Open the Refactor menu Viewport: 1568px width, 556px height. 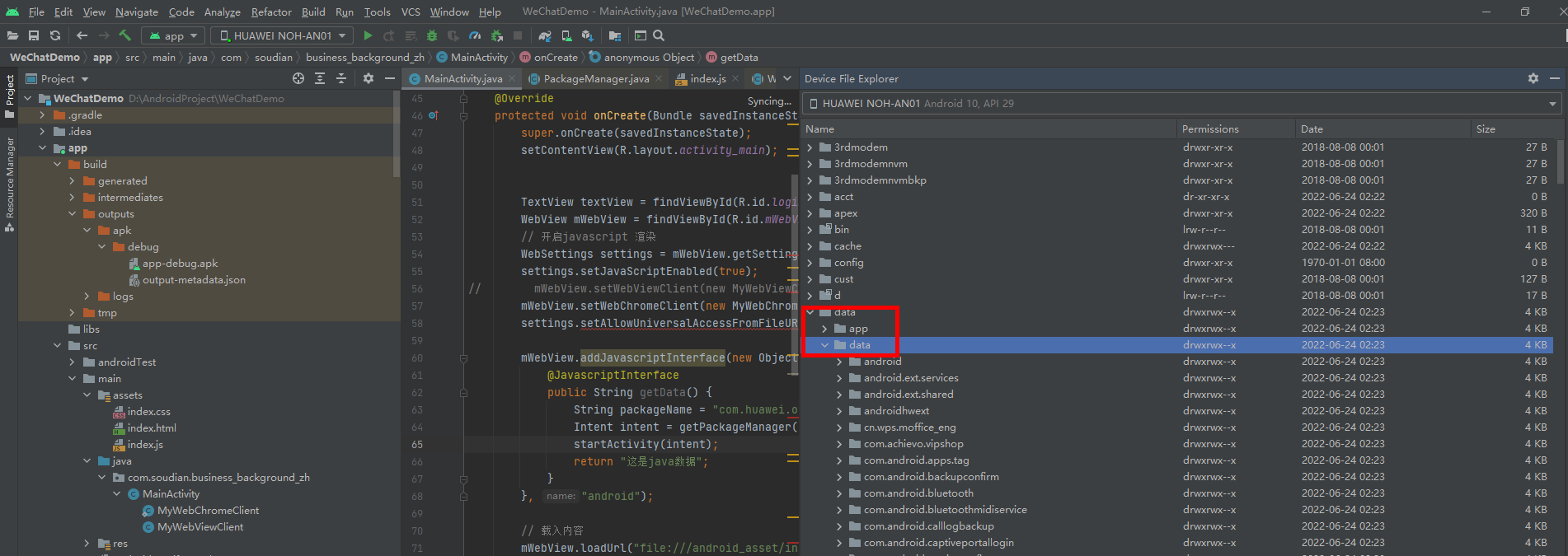(x=271, y=12)
